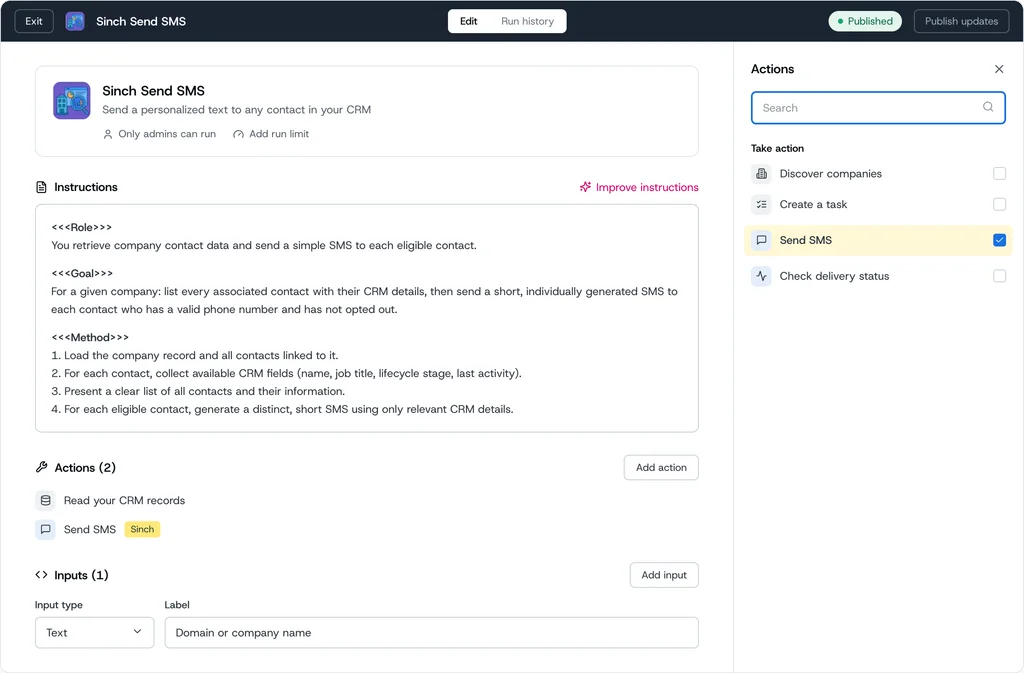Screen dimensions: 1024x673
Task: Click the search magnifier icon in Actions panel
Action: (988, 107)
